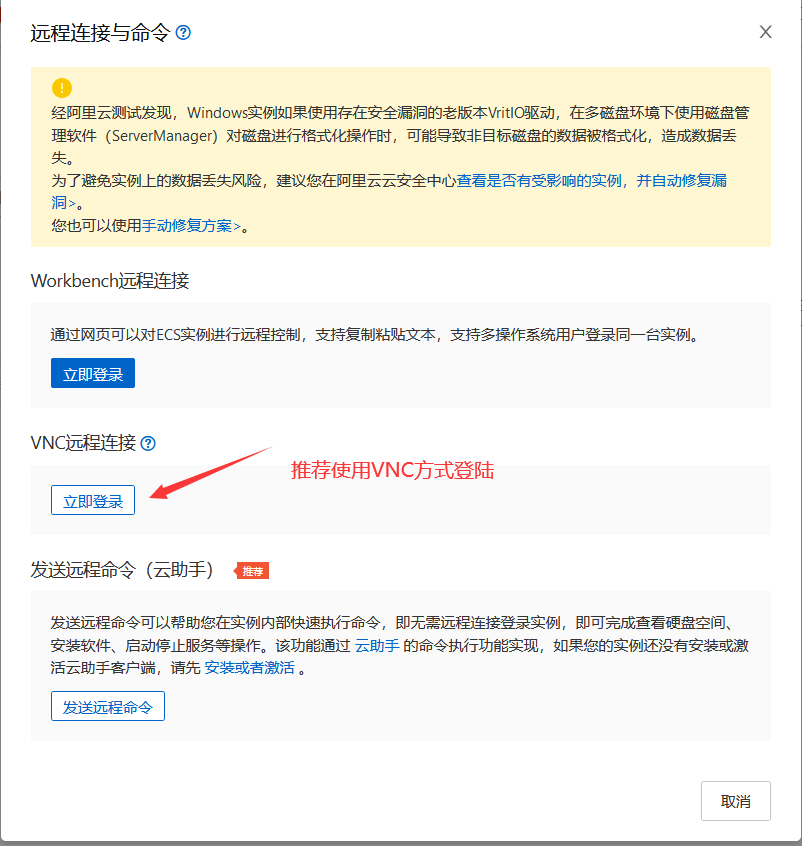Click the red 推荐 tag badge
Screen dimensions: 802x846
click(252, 571)
